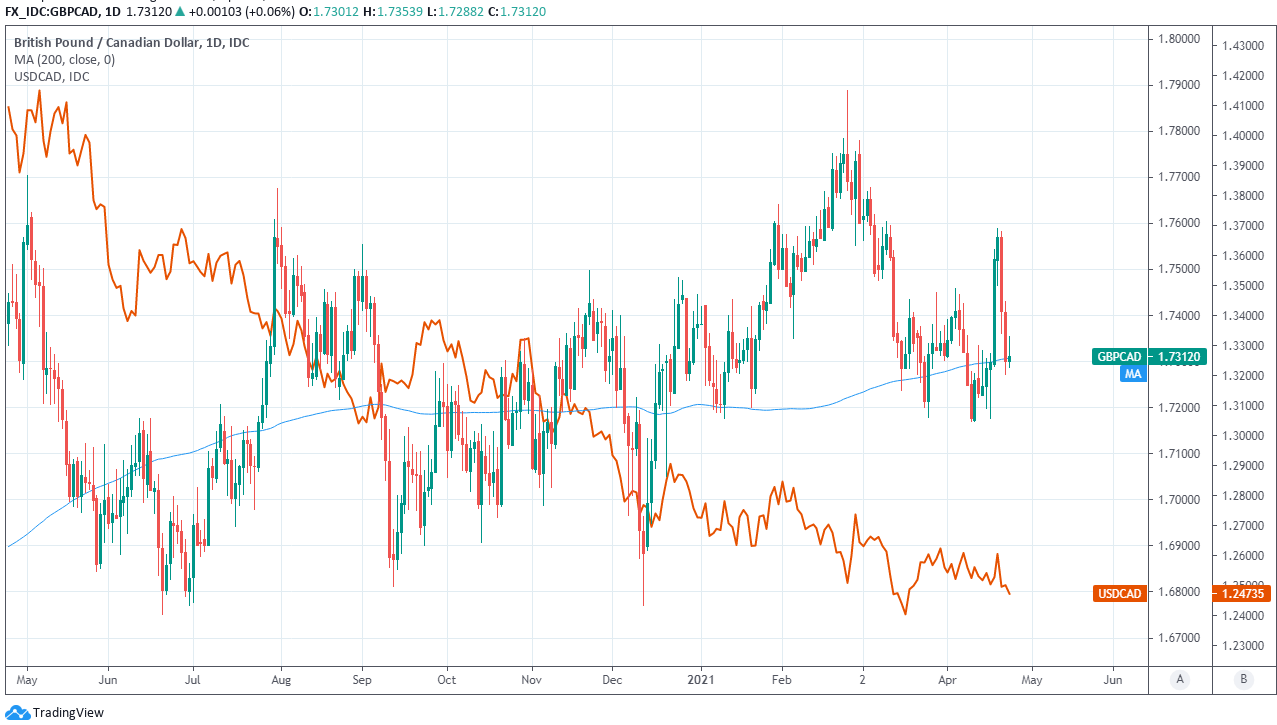This screenshot has height=725, width=1277.
Task: Click the blue MA label tag
Action: tap(1133, 374)
